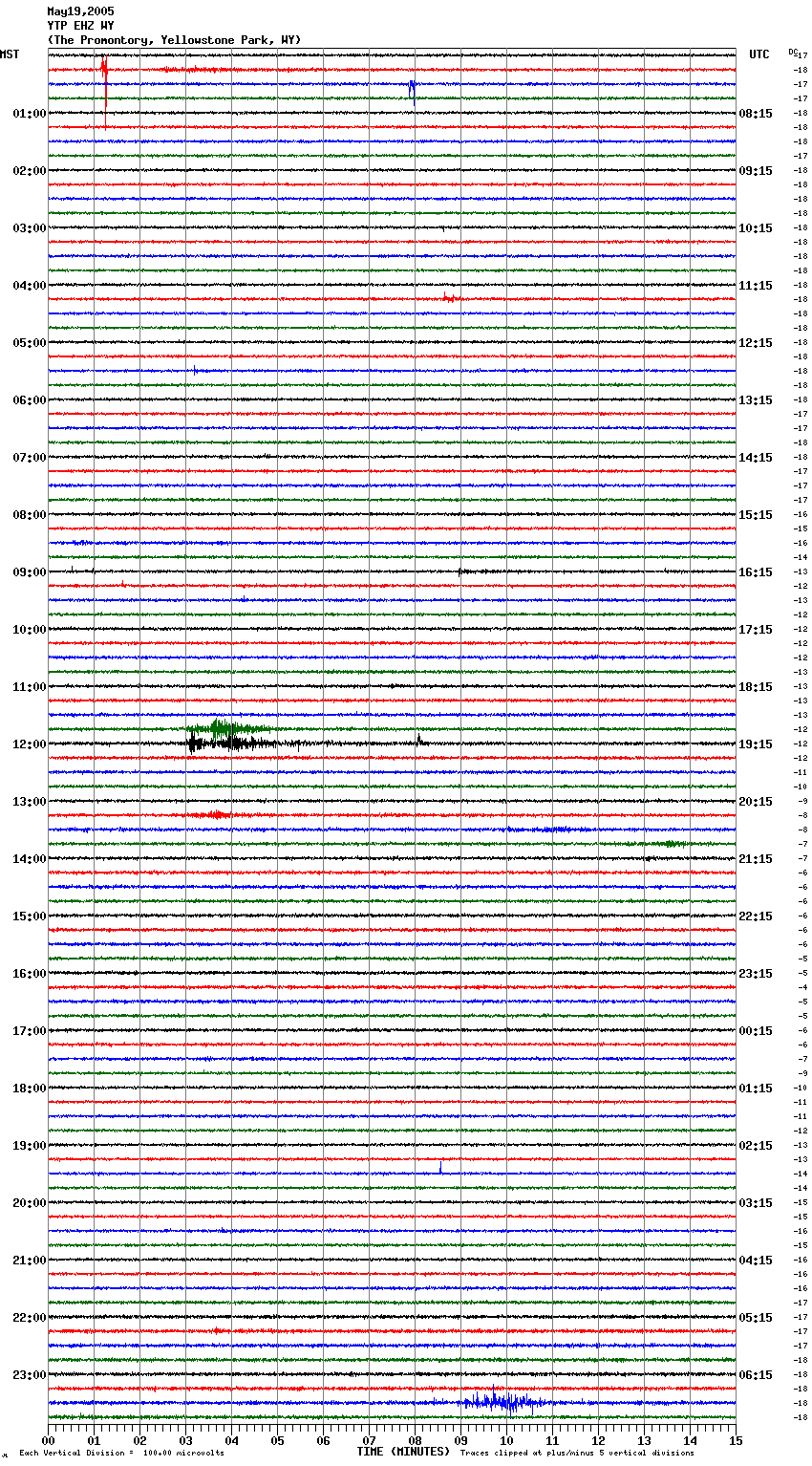Viewport: 812px width, 1466px height.
Task: Click the 10 minute tick label
Action: click(506, 1440)
